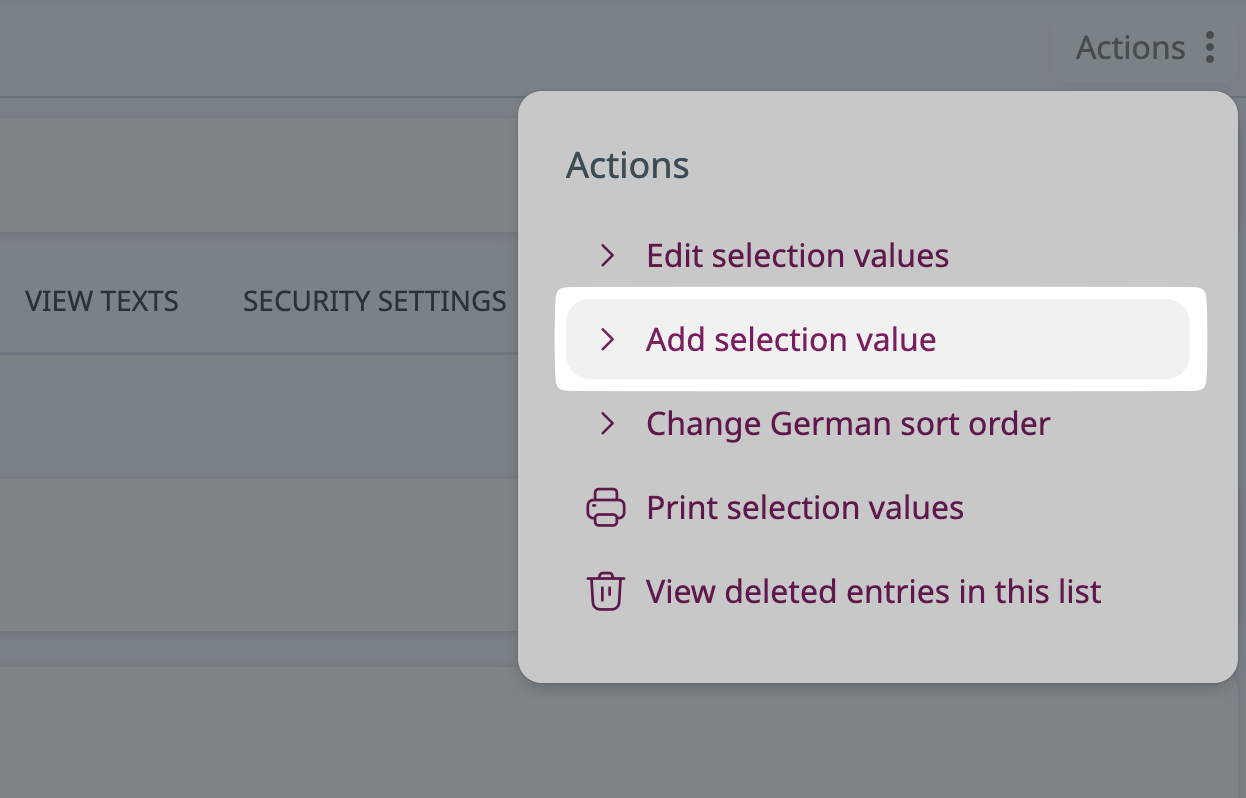Viewport: 1246px width, 798px height.
Task: Click the trash can icon in Actions menu
Action: (606, 591)
